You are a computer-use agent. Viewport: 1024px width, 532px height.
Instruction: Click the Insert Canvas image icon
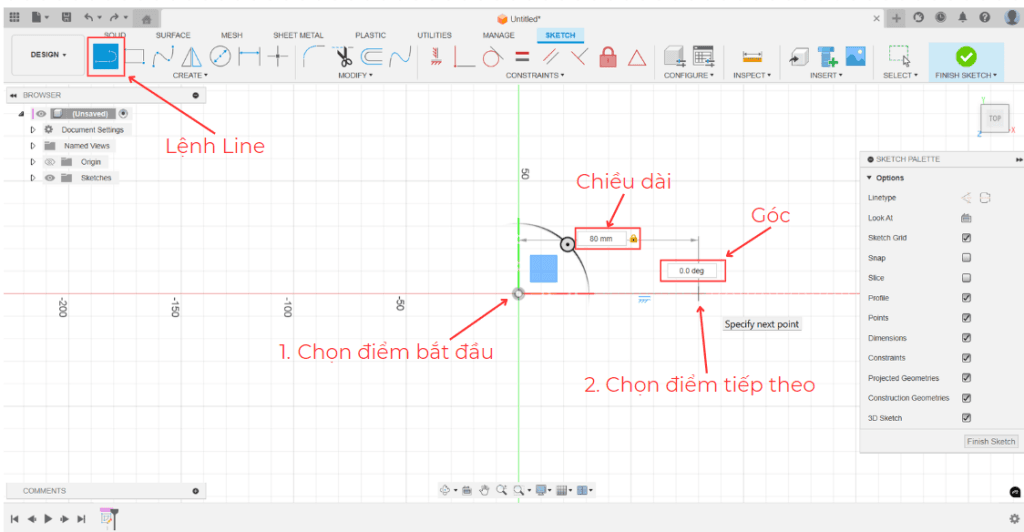(x=855, y=57)
